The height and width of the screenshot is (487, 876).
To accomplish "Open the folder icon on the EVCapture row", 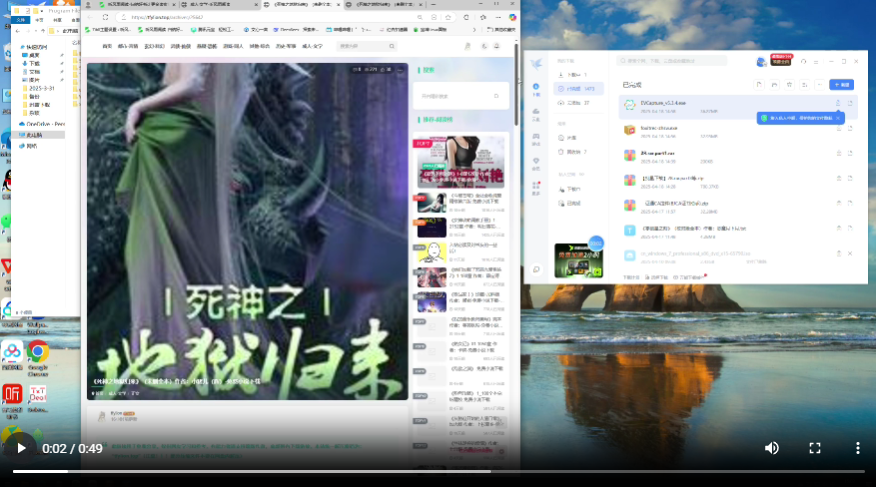I will 850,103.
